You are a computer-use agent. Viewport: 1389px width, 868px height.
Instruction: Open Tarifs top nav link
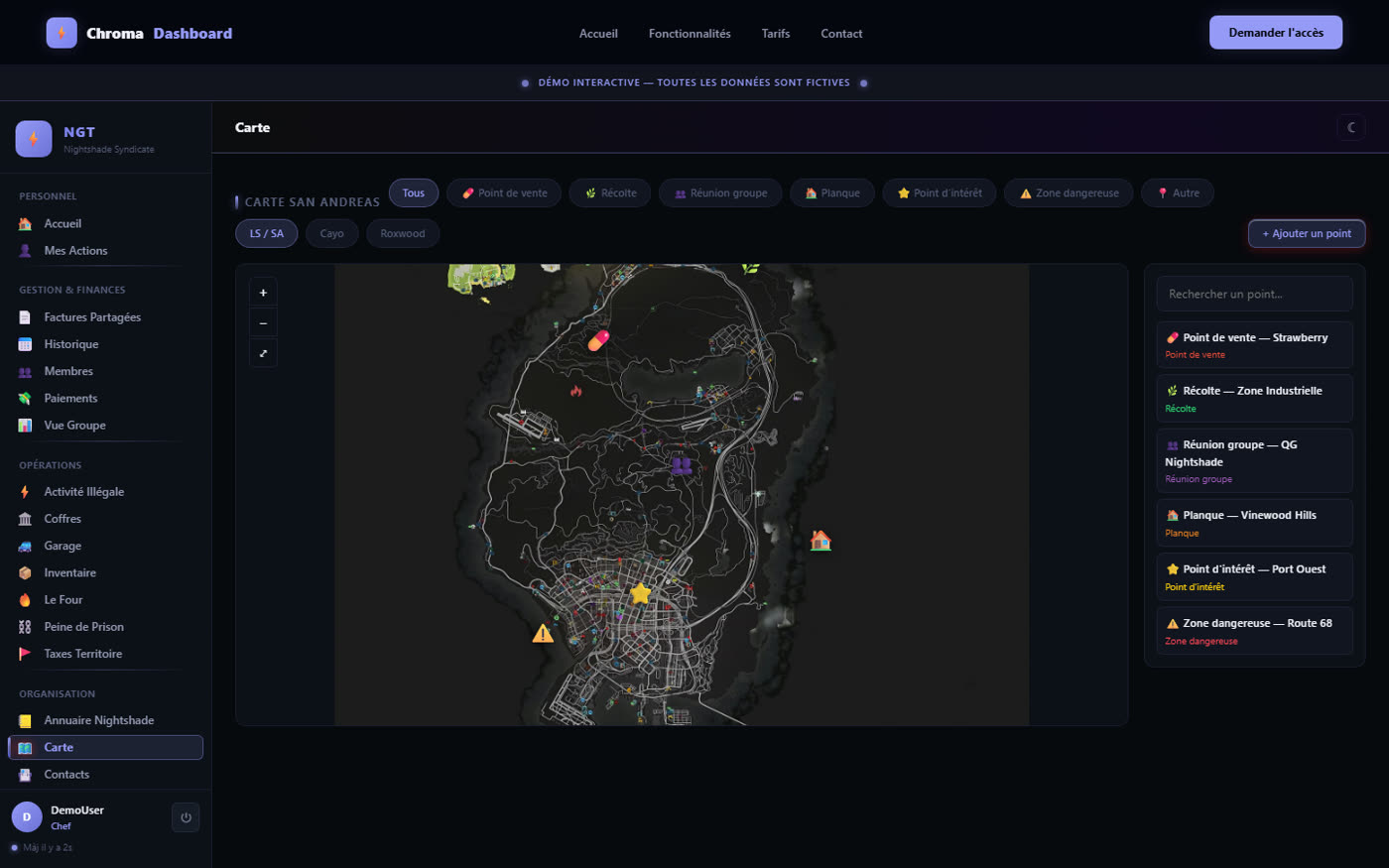click(776, 34)
